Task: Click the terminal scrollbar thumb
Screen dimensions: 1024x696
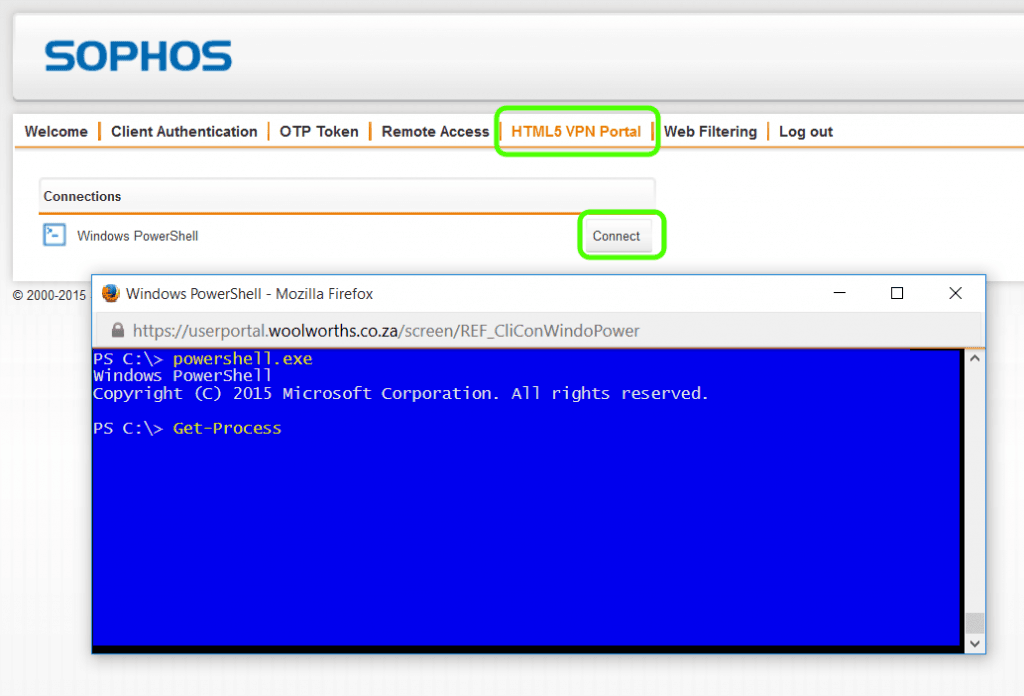Action: (974, 623)
